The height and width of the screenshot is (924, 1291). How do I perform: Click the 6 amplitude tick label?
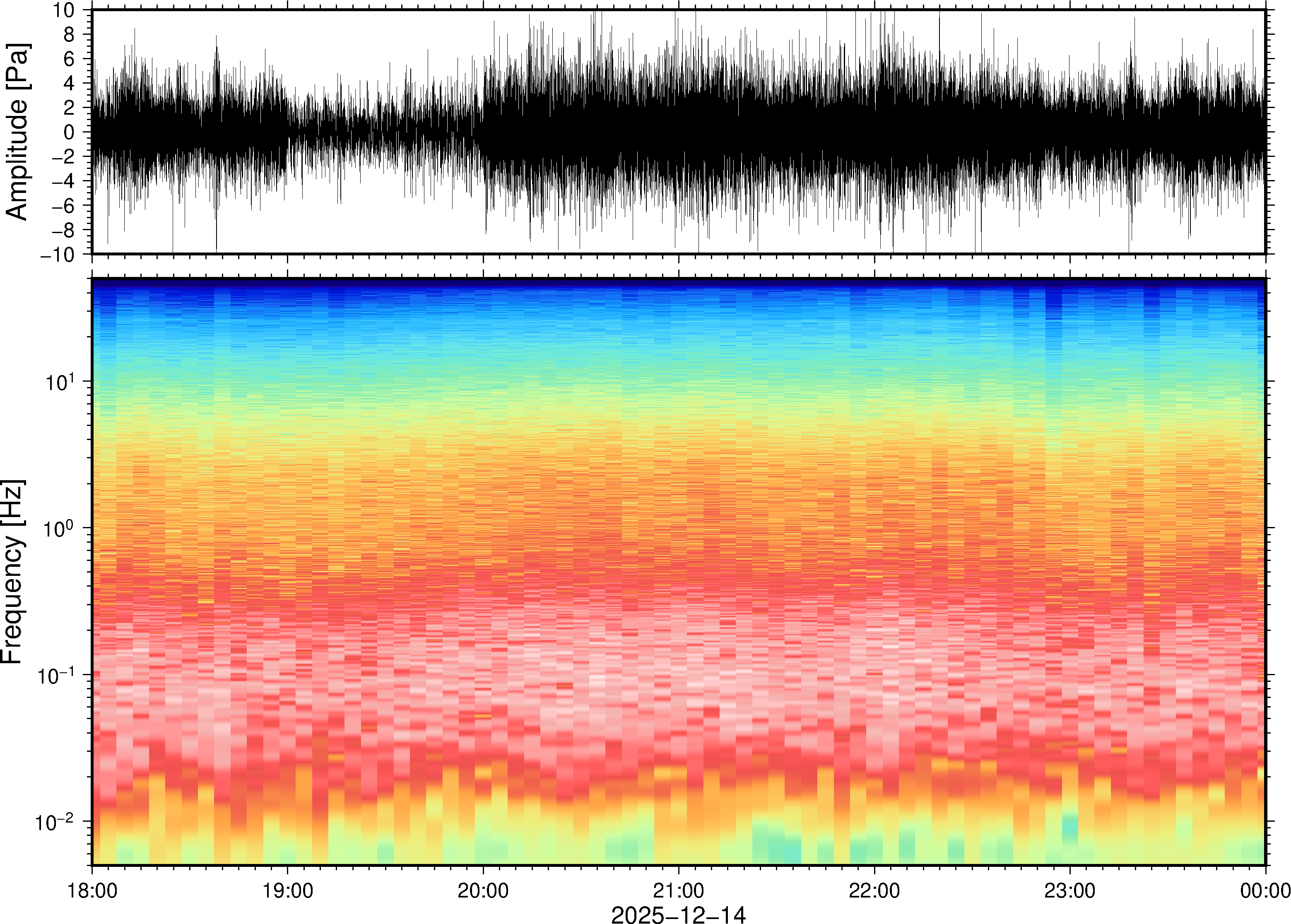70,59
